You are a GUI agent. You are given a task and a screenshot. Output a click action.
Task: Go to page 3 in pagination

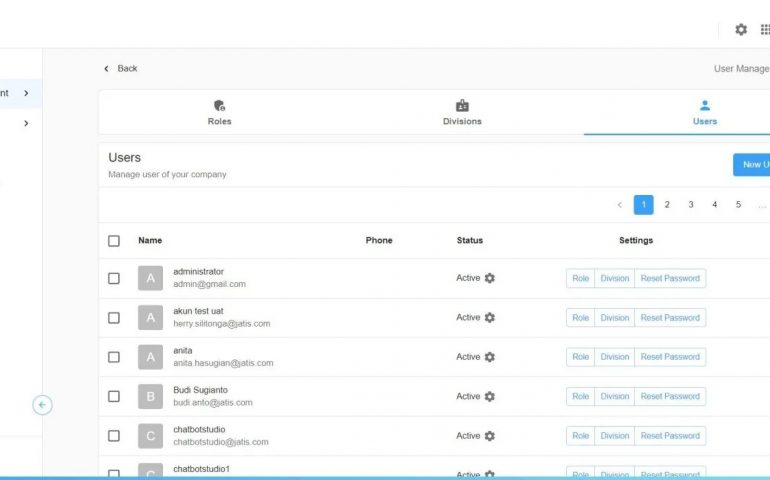click(x=691, y=205)
